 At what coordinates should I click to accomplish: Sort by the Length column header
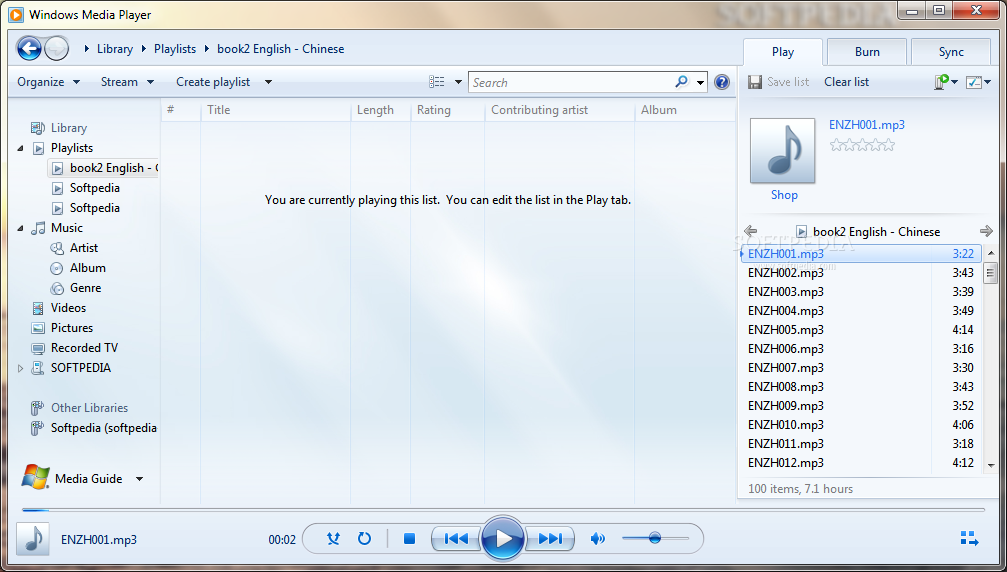click(381, 110)
